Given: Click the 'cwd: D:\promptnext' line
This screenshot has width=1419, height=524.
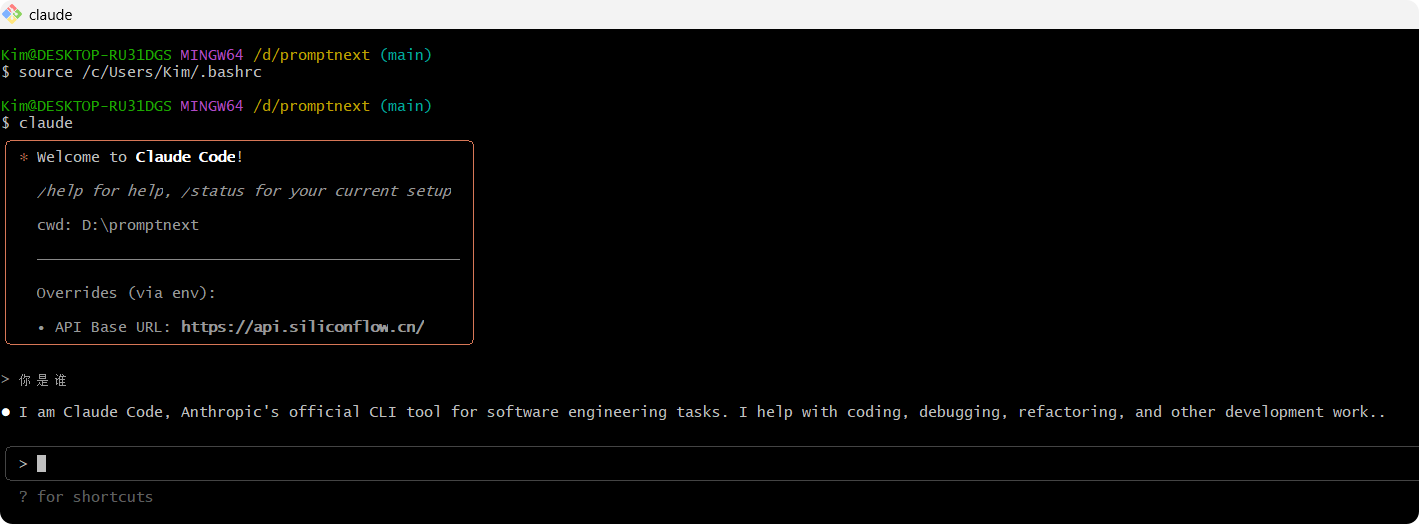Looking at the screenshot, I should click(x=118, y=225).
